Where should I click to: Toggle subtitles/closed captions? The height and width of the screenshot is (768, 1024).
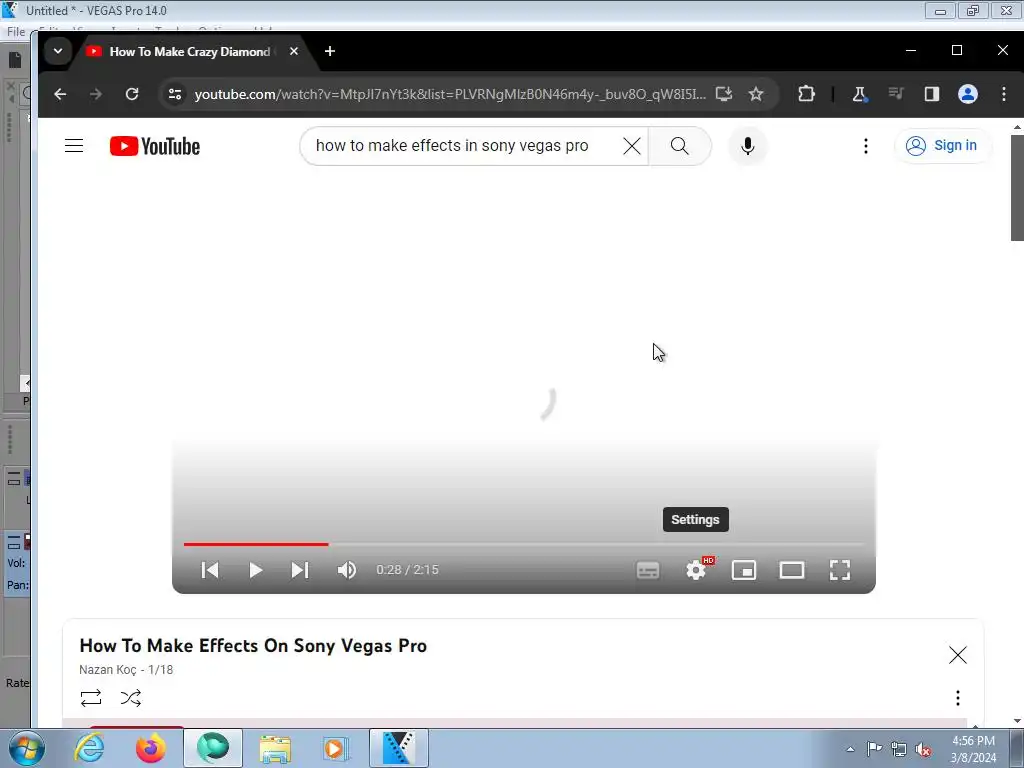[648, 570]
